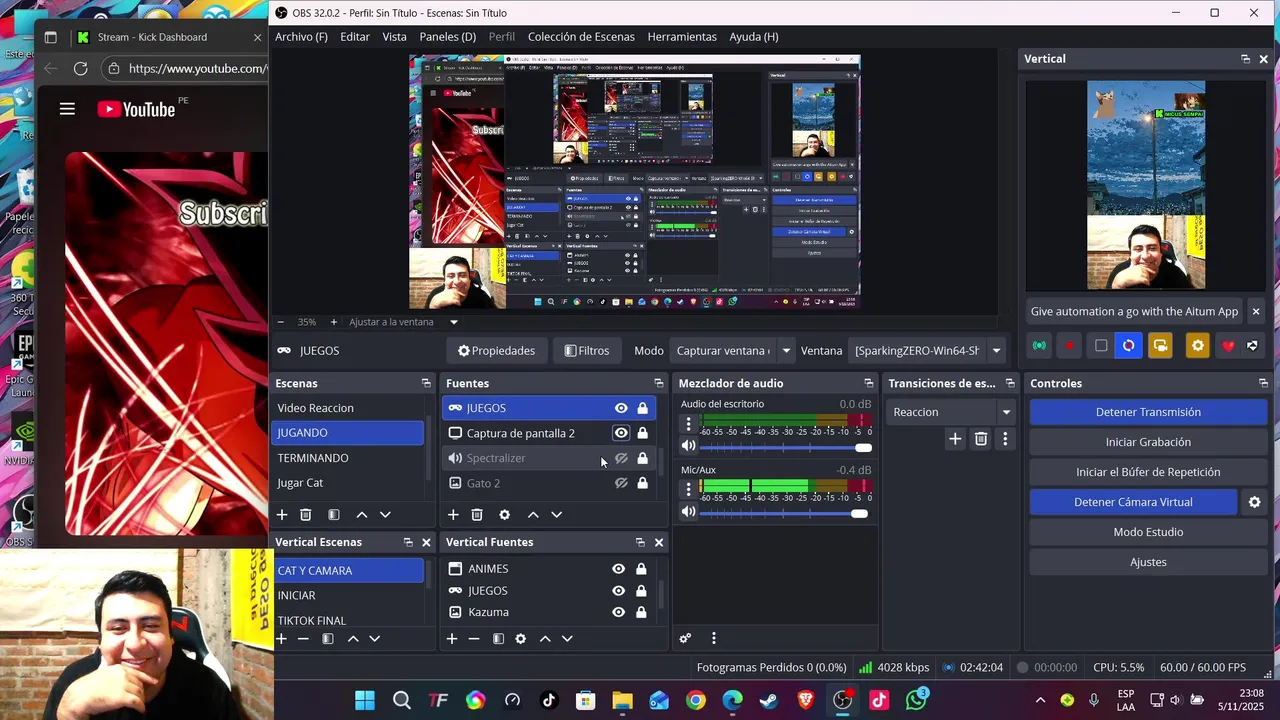The width and height of the screenshot is (1280, 720).
Task: Mute Mic/Aux speaker icon
Action: coord(688,512)
